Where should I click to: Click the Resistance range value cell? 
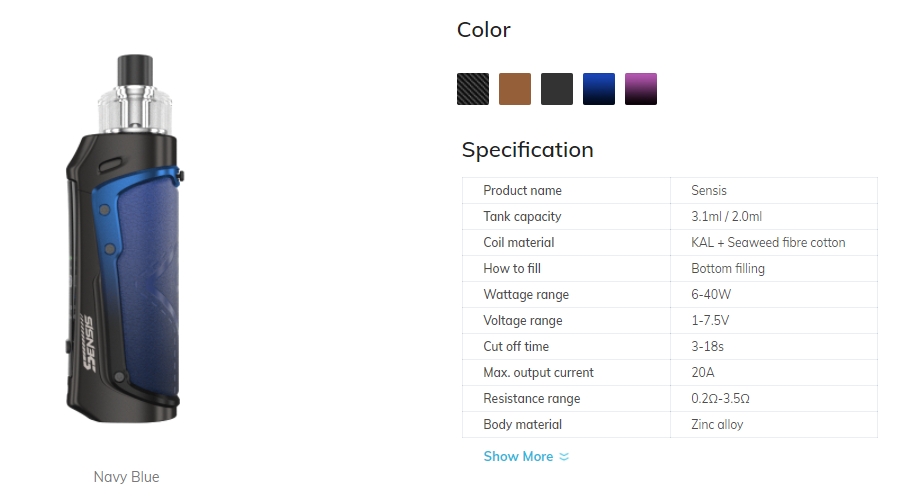pos(774,398)
